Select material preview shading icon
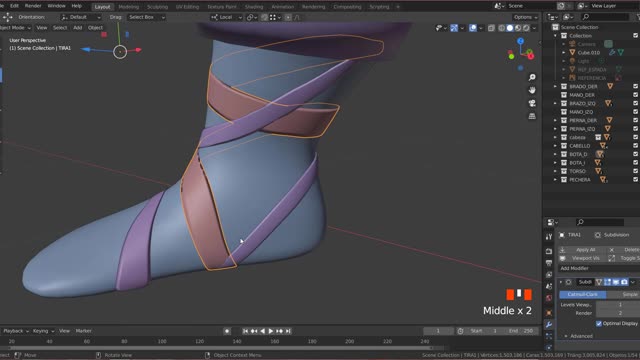The height and width of the screenshot is (360, 640). click(x=518, y=28)
